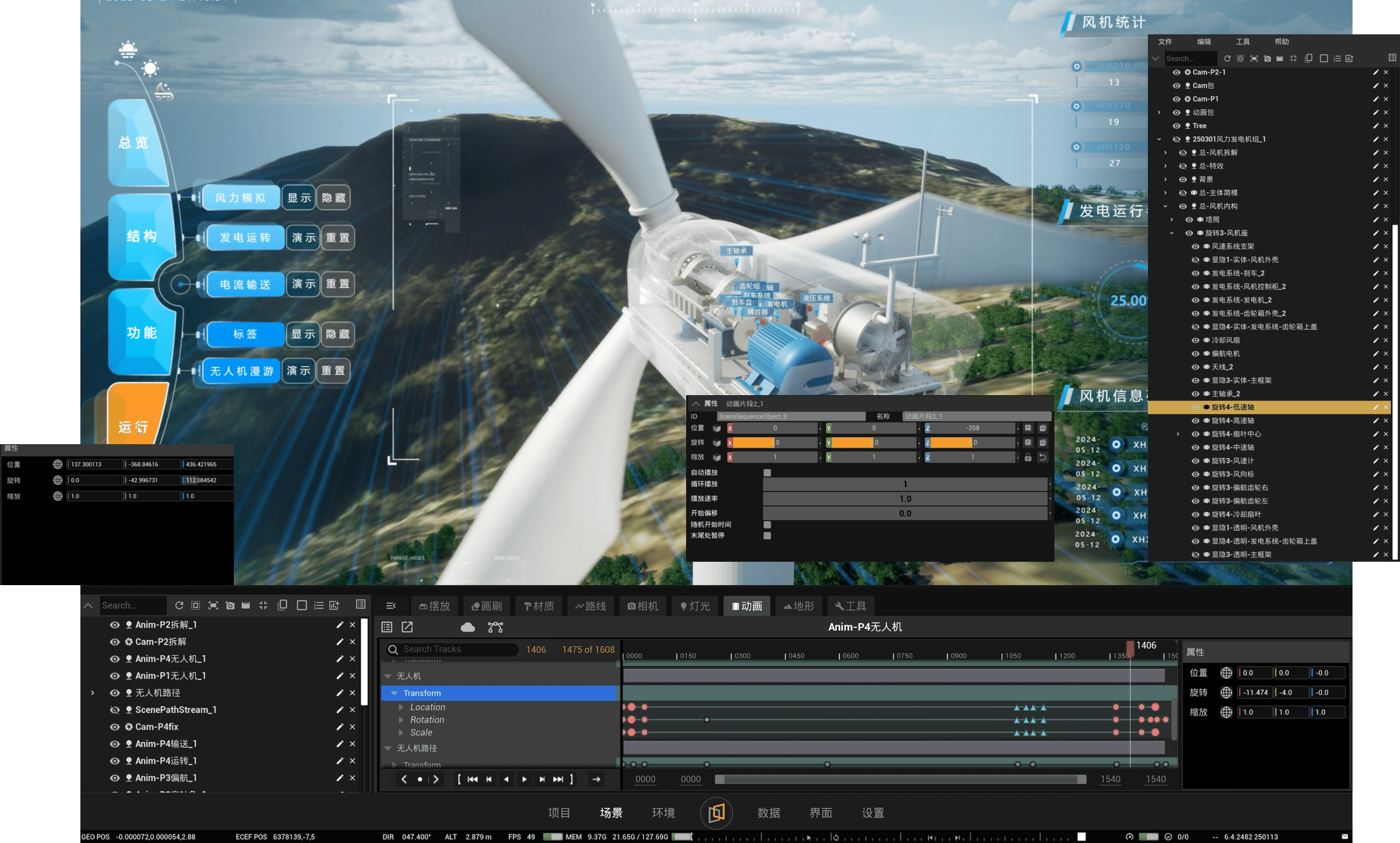Click pencil edit icon for Cam-P4fix
Screen dimensions: 1400x843
340,726
